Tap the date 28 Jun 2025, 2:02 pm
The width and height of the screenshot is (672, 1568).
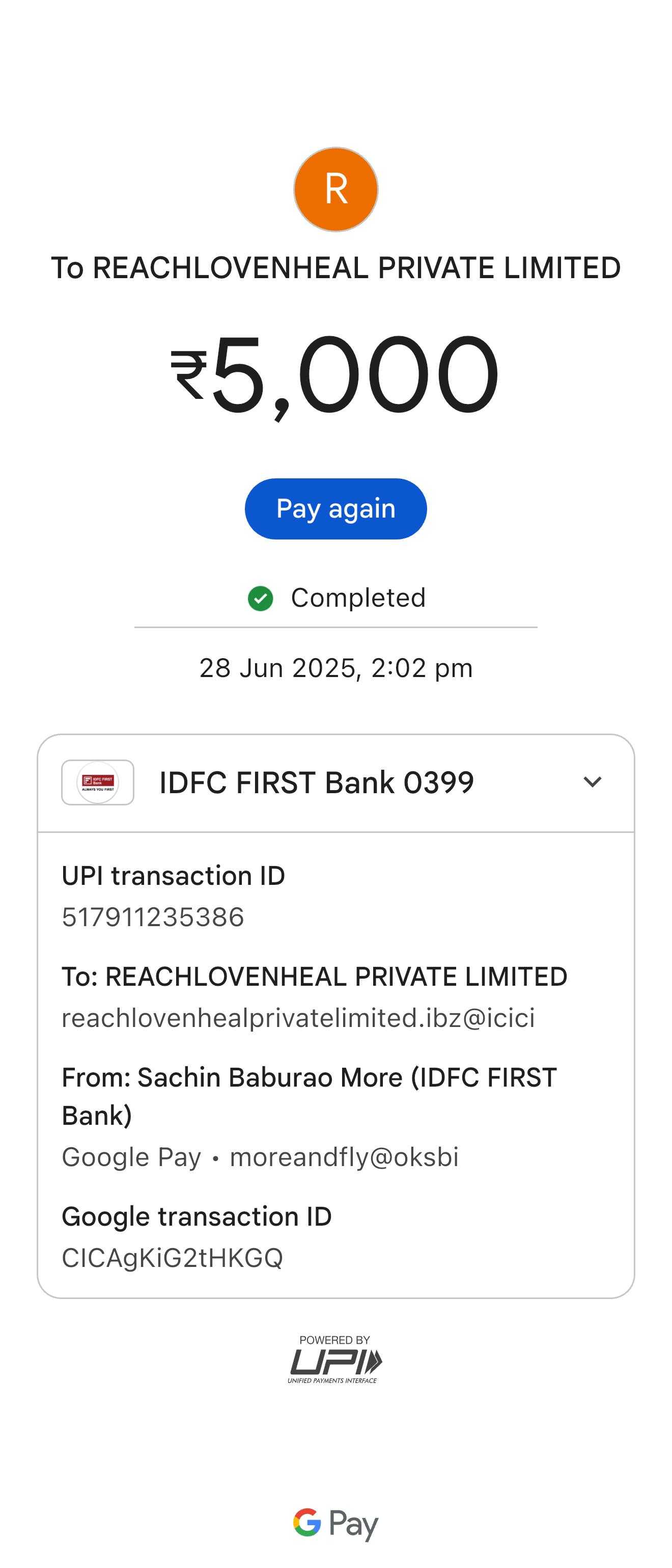pyautogui.click(x=335, y=668)
